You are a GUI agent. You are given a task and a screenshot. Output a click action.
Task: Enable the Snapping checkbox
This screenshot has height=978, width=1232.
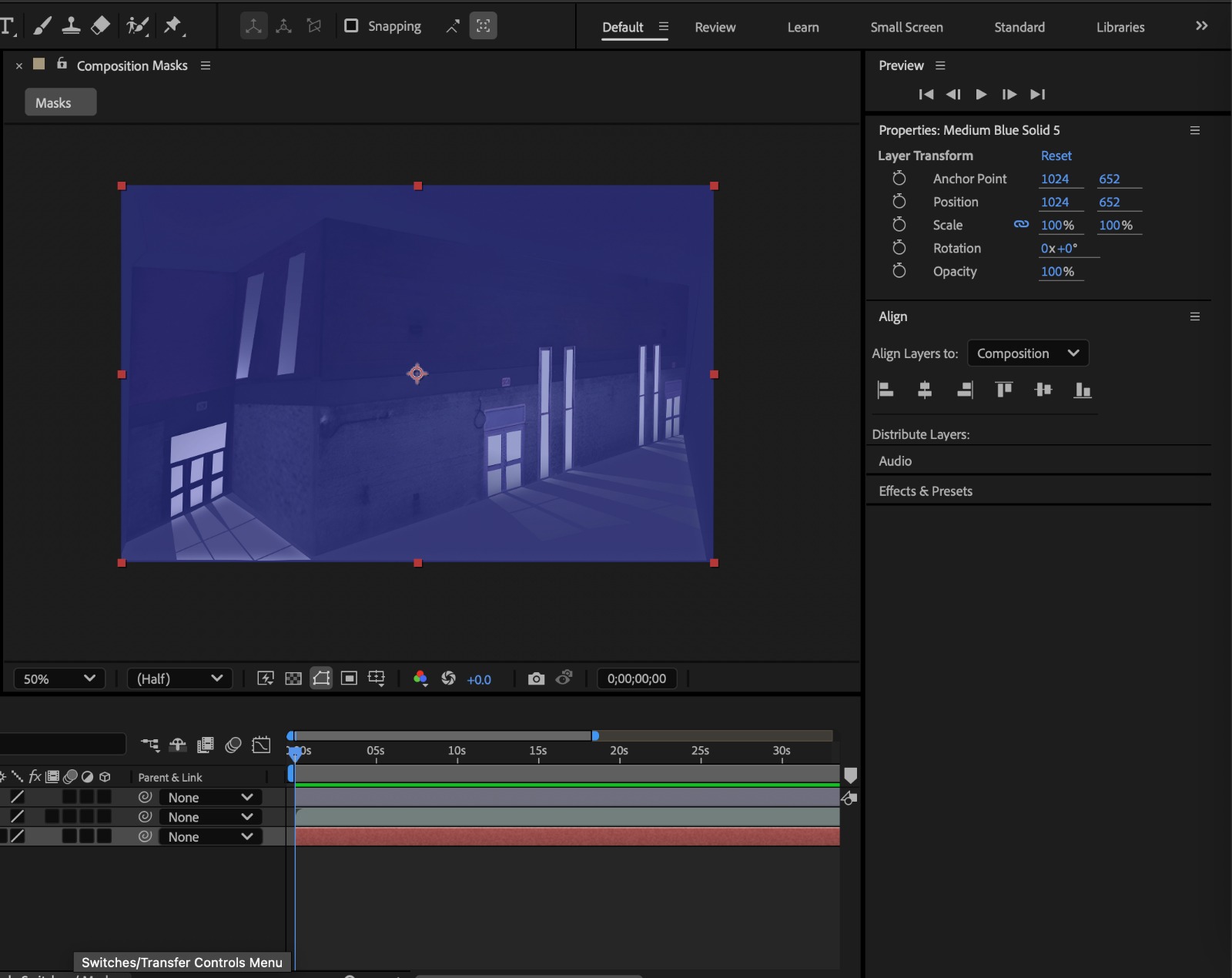[351, 26]
